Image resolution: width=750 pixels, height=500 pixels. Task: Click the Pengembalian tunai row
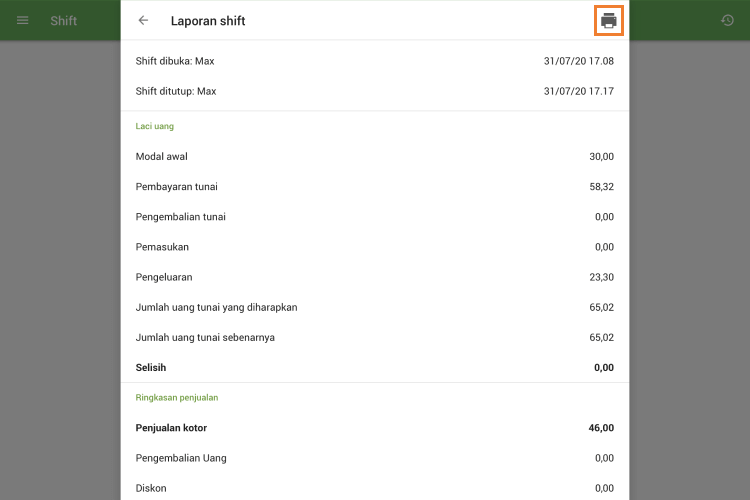coord(374,216)
